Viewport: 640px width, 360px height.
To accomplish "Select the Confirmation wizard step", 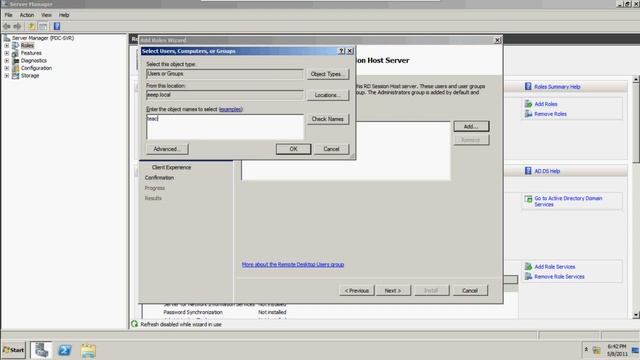I will pos(159,178).
